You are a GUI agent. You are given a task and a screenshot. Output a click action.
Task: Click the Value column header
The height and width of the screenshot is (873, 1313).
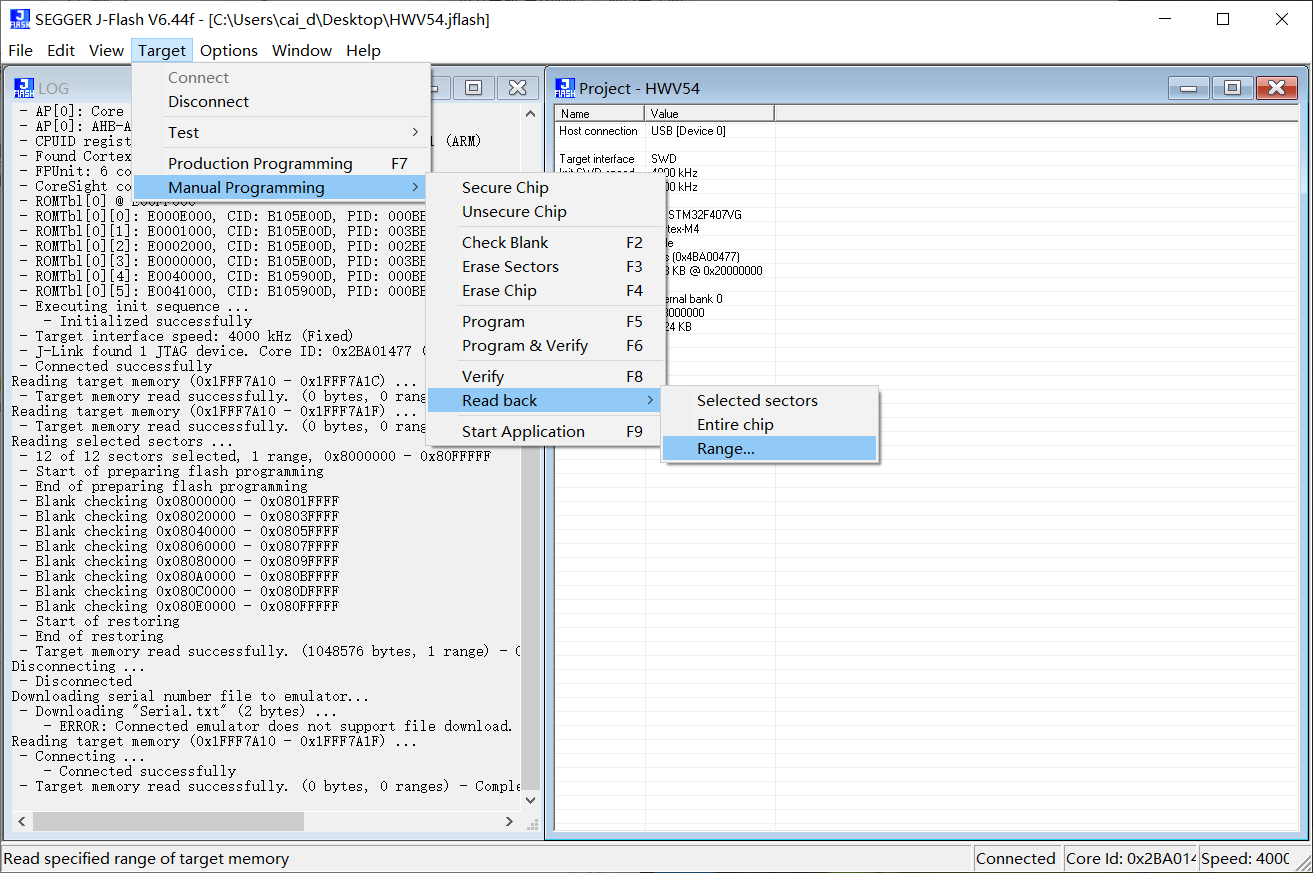coord(710,113)
